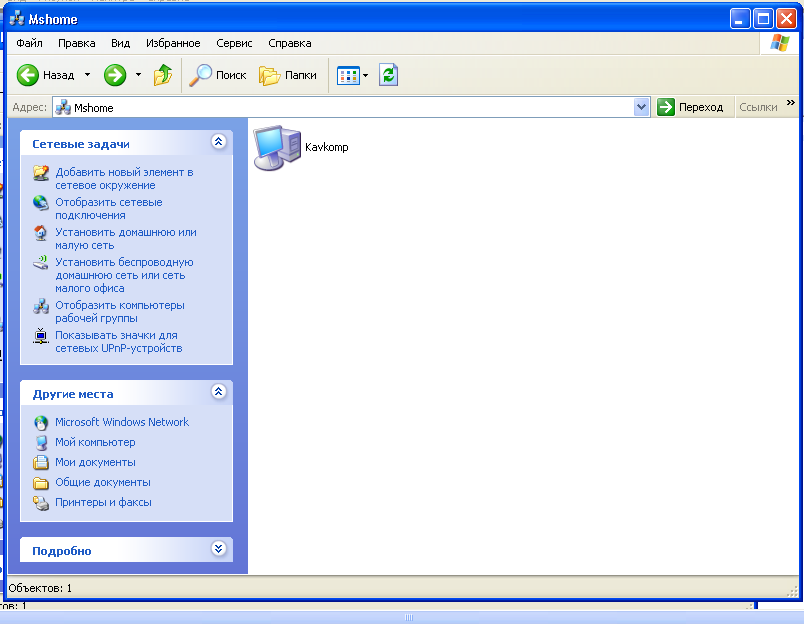Image resolution: width=804 pixels, height=624 pixels.
Task: Open the Мой компьютер link
Action: [95, 442]
